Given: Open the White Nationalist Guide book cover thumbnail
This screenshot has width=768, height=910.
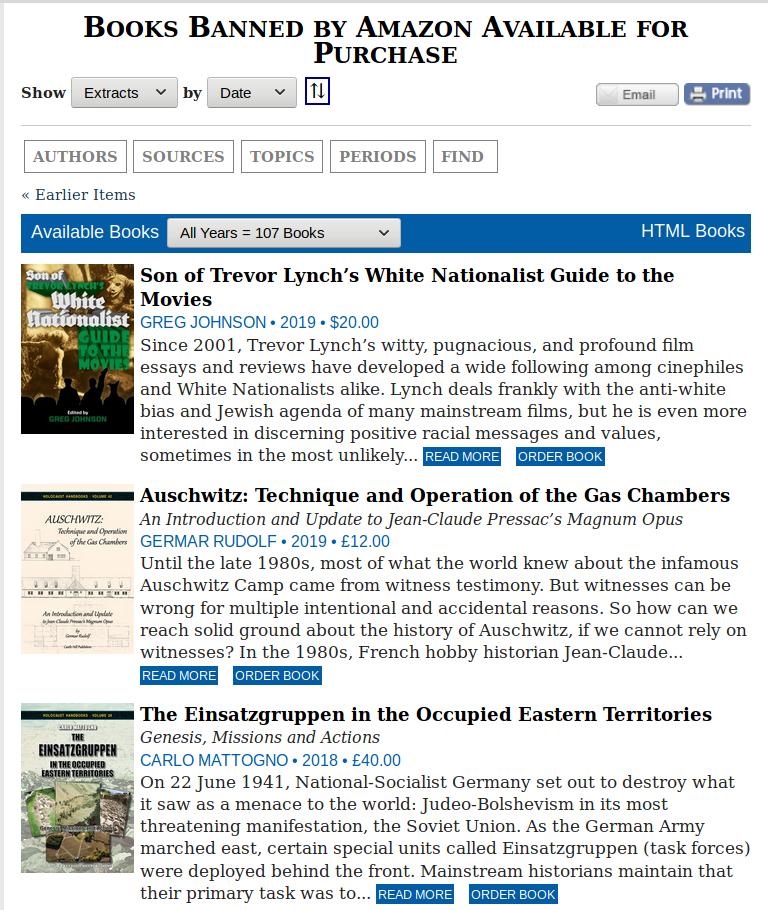Looking at the screenshot, I should click(77, 349).
